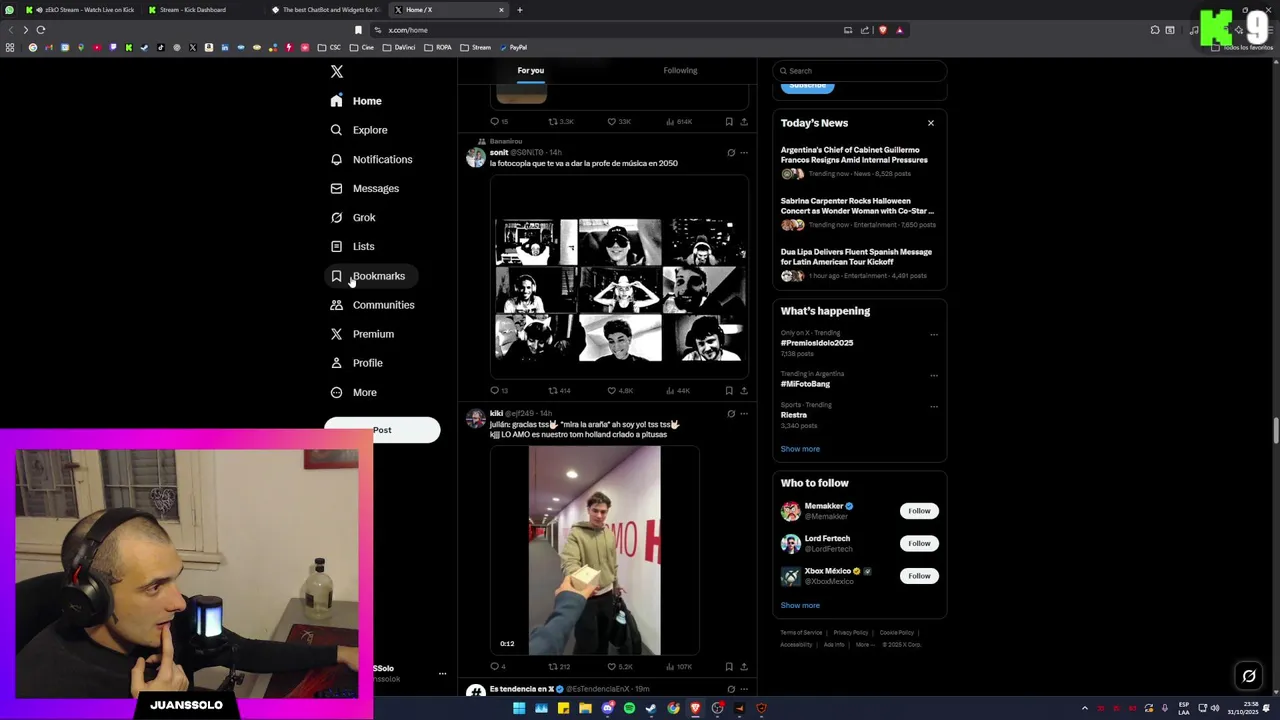
Task: Bookmark sonit's fotocopia post
Action: pos(729,391)
